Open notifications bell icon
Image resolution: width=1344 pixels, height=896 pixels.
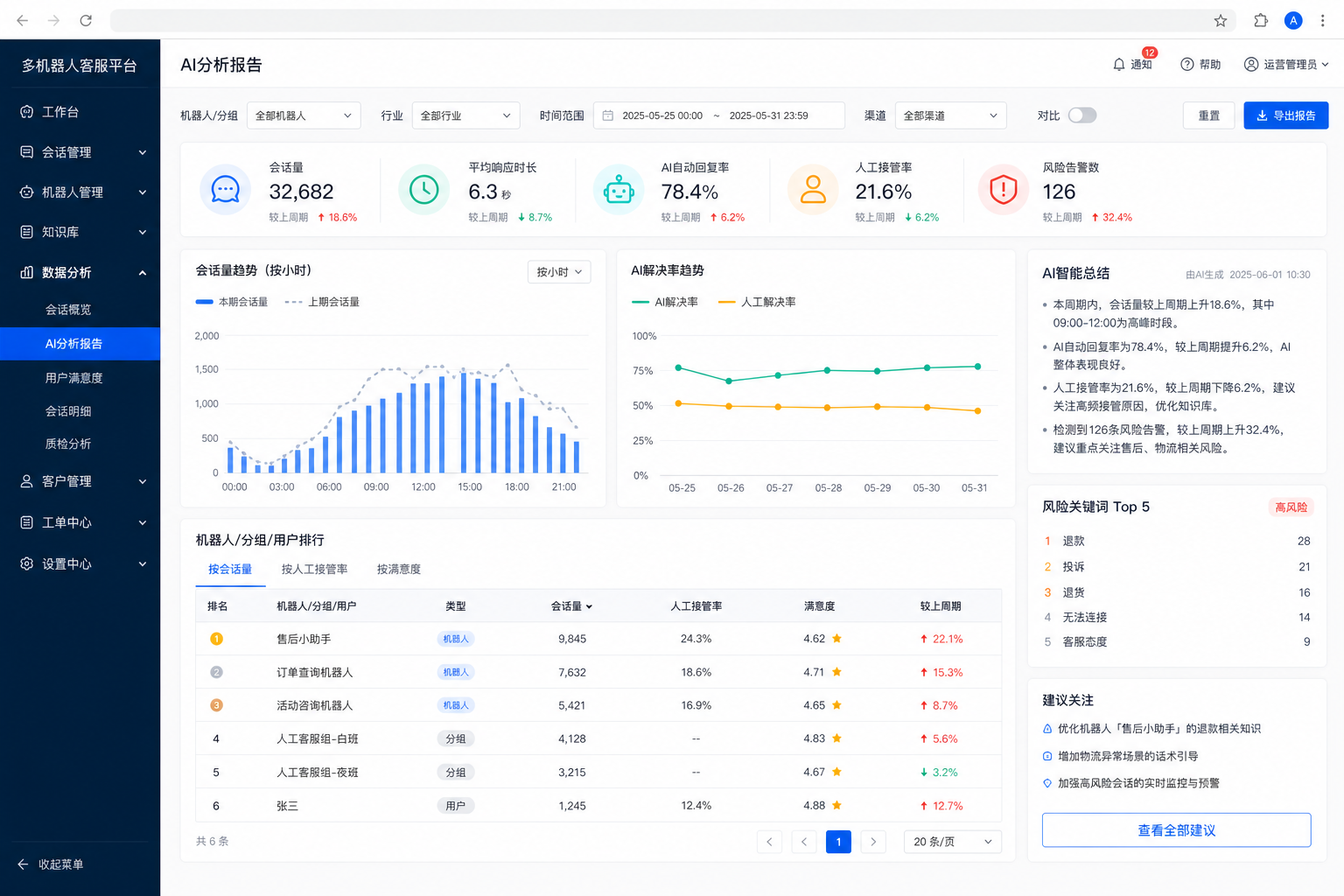click(x=1119, y=65)
